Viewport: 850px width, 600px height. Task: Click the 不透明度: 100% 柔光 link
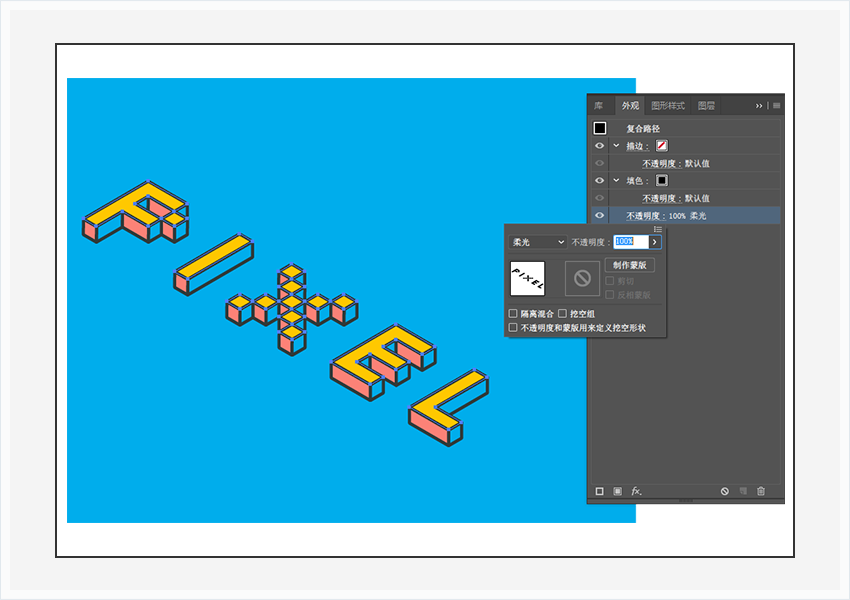[666, 216]
